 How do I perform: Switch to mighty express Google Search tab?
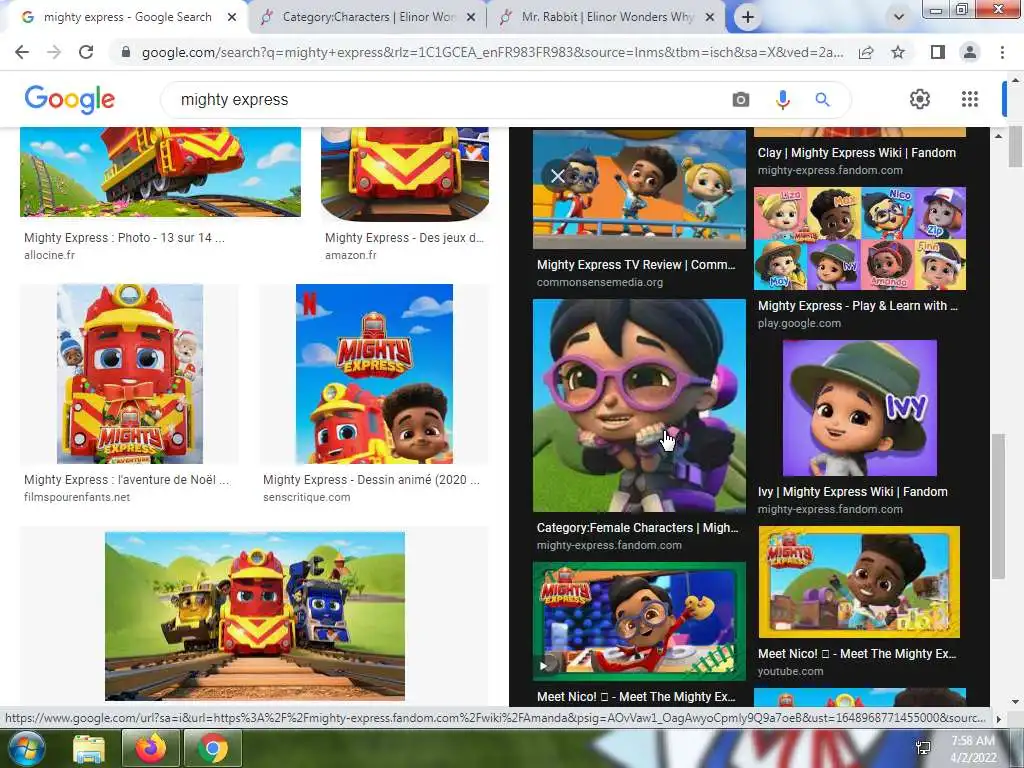(127, 17)
